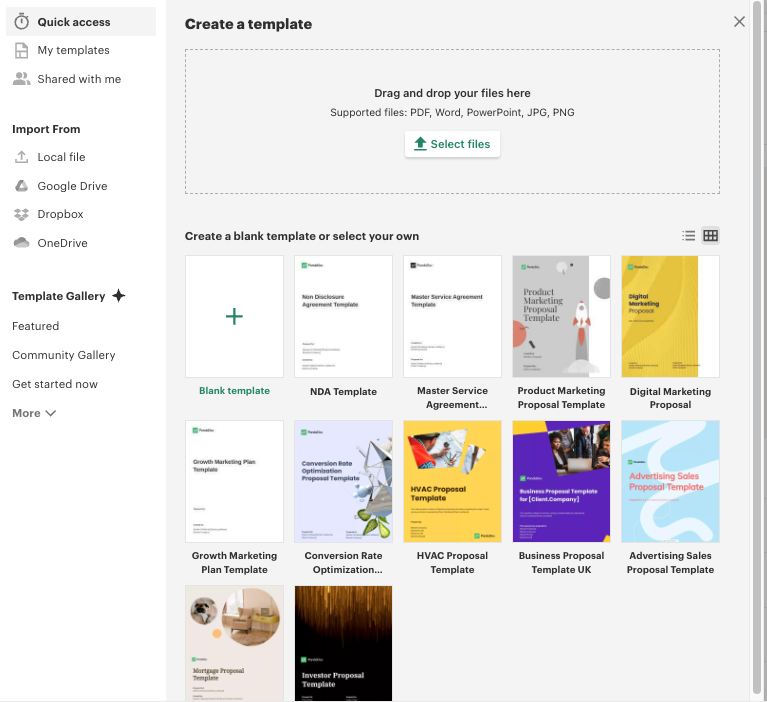Select the Advertising Sales Proposal Template thumbnail
767x702 pixels.
[x=671, y=481]
